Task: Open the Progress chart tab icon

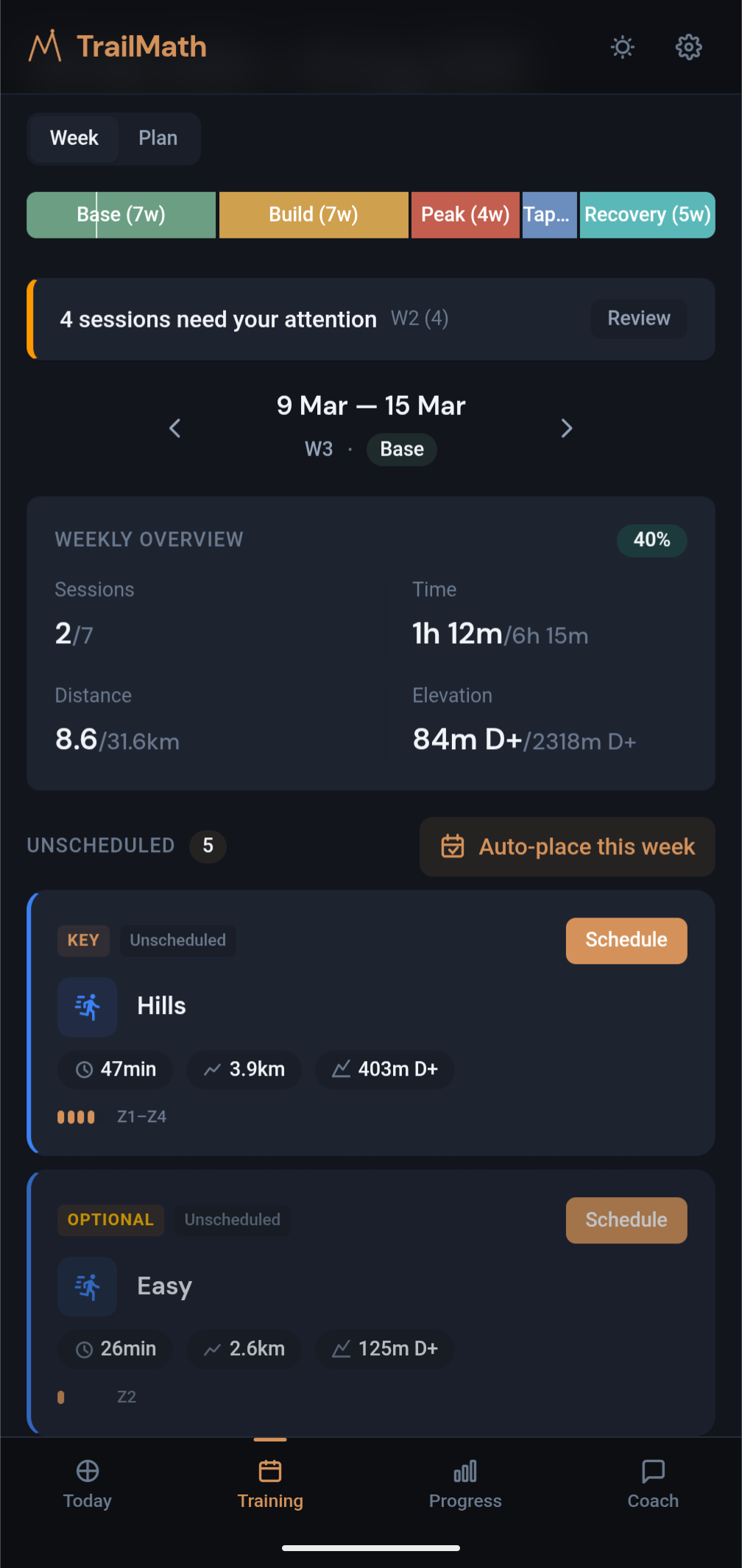Action: tap(465, 1472)
